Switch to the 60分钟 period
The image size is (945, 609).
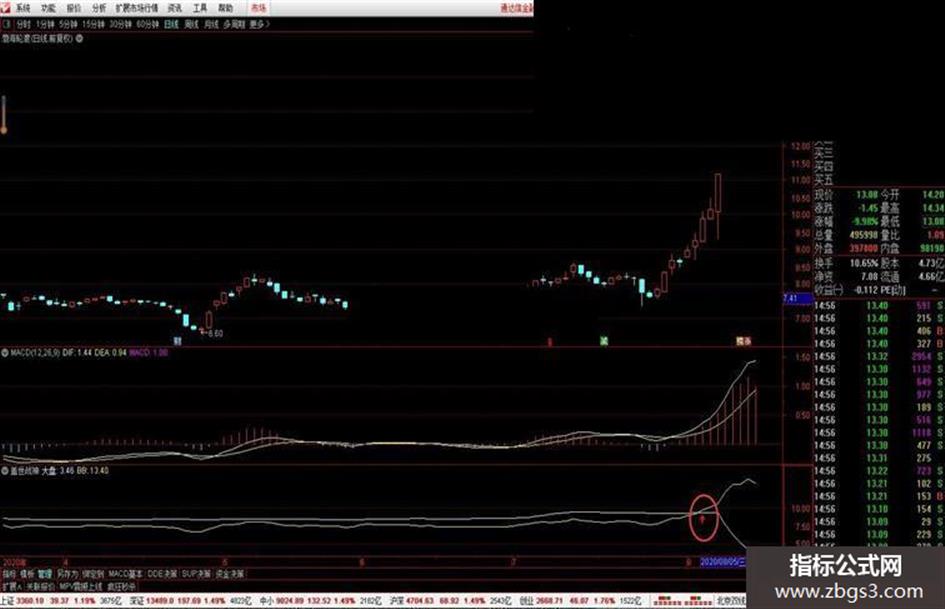[148, 25]
